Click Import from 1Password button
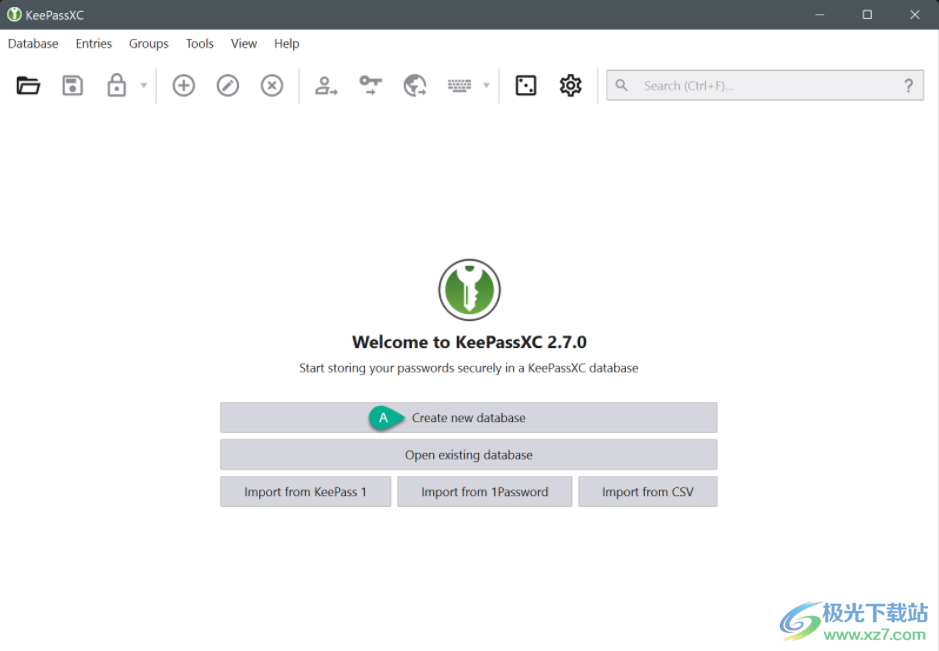The width and height of the screenshot is (939, 651). [x=484, y=492]
